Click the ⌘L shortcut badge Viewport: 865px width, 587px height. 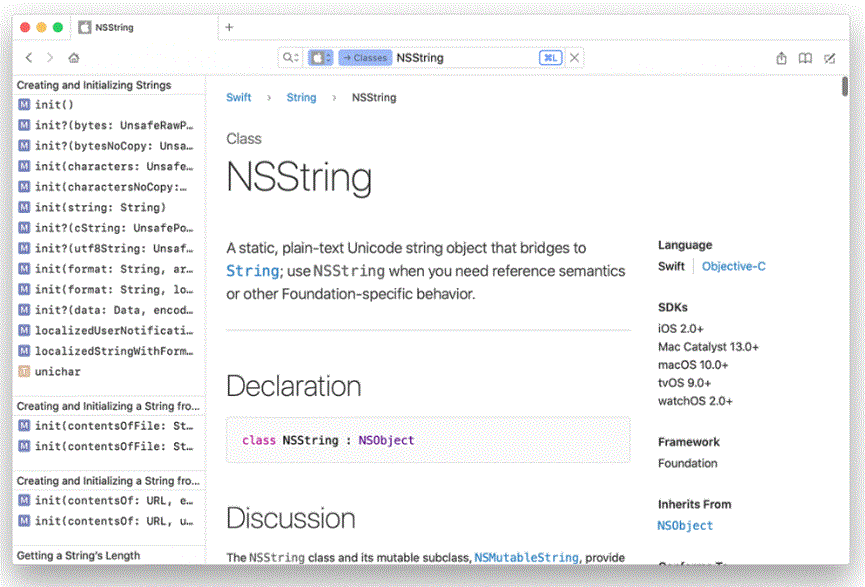point(551,57)
